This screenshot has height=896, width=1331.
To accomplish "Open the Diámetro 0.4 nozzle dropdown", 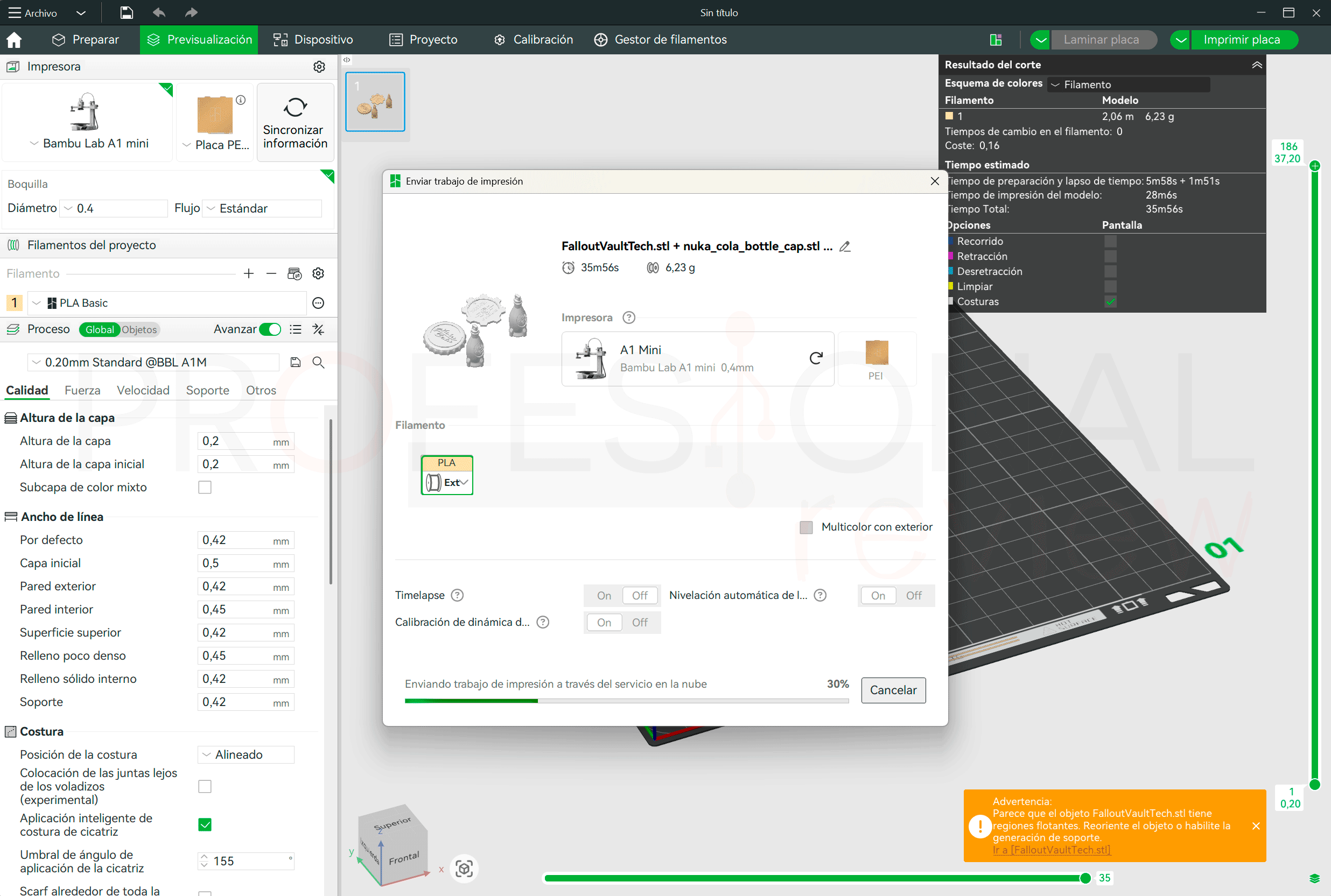I will [x=114, y=209].
